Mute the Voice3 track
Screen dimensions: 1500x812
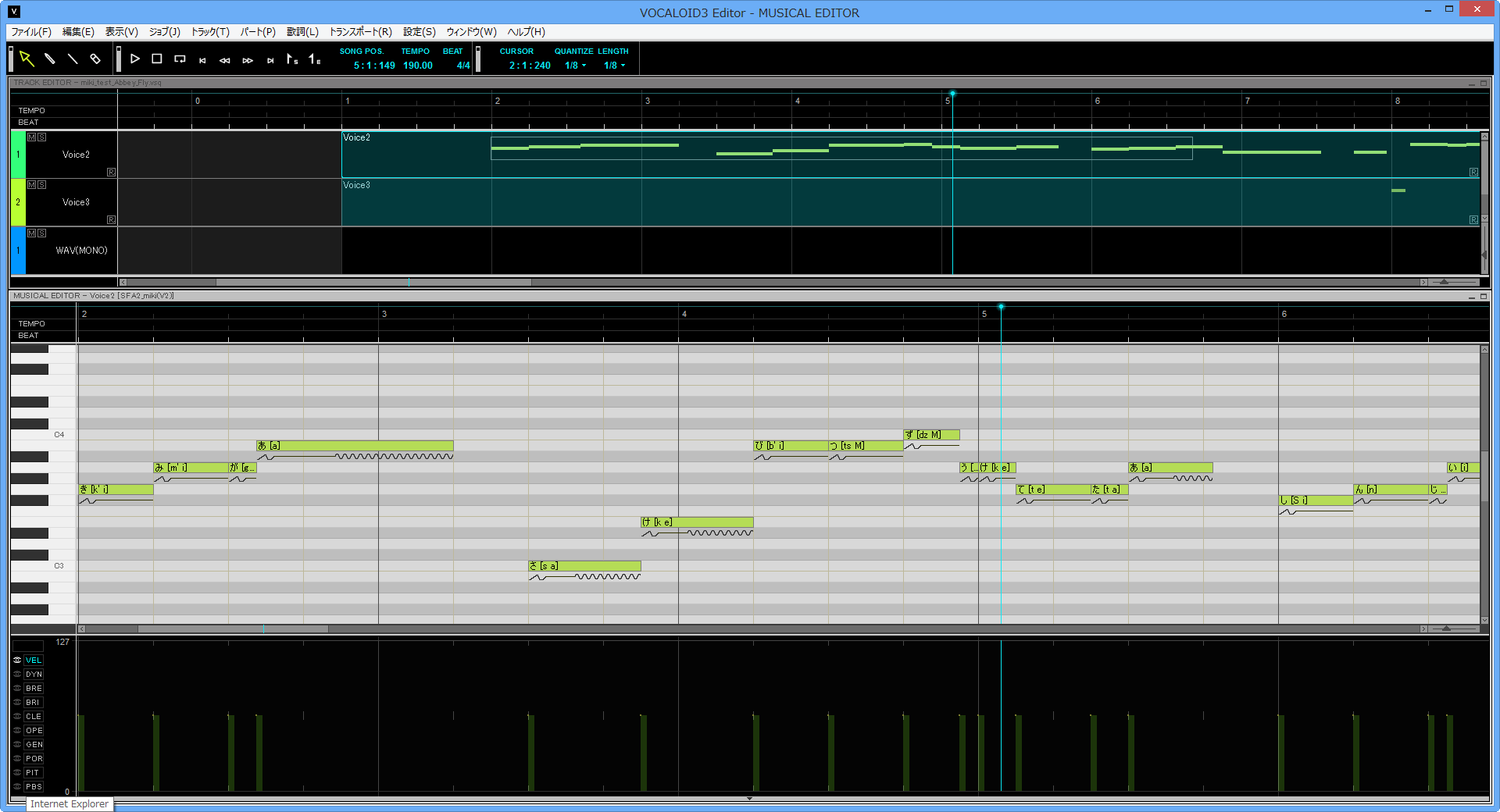click(x=32, y=185)
